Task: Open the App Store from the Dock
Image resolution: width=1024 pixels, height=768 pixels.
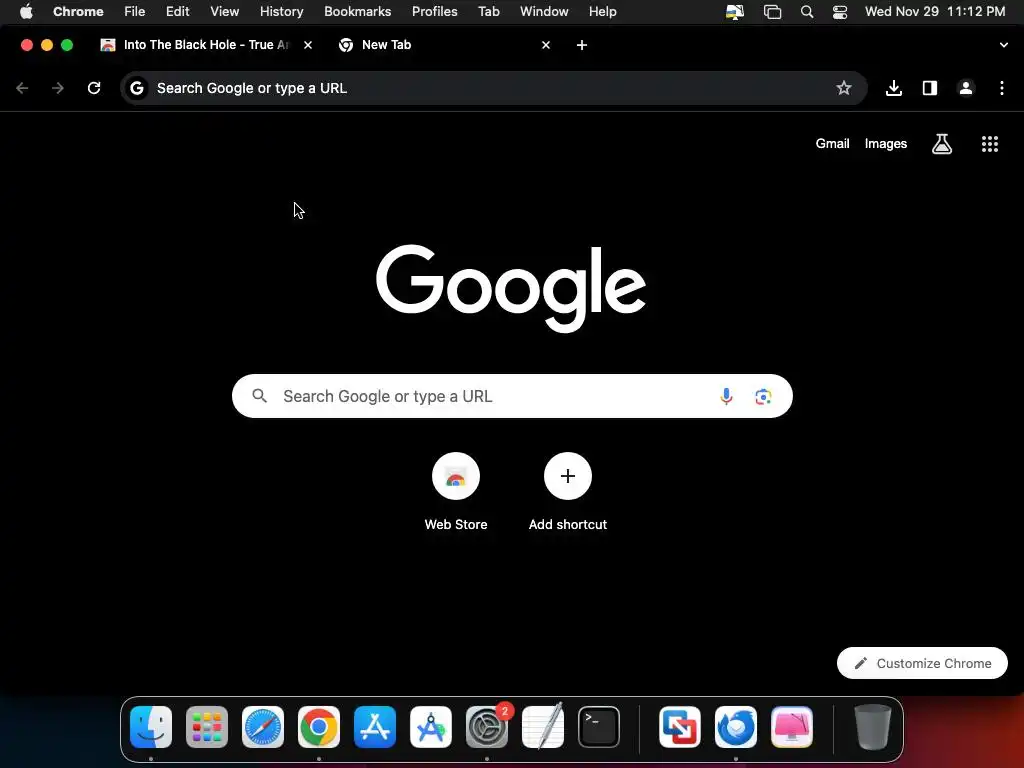Action: pos(375,727)
